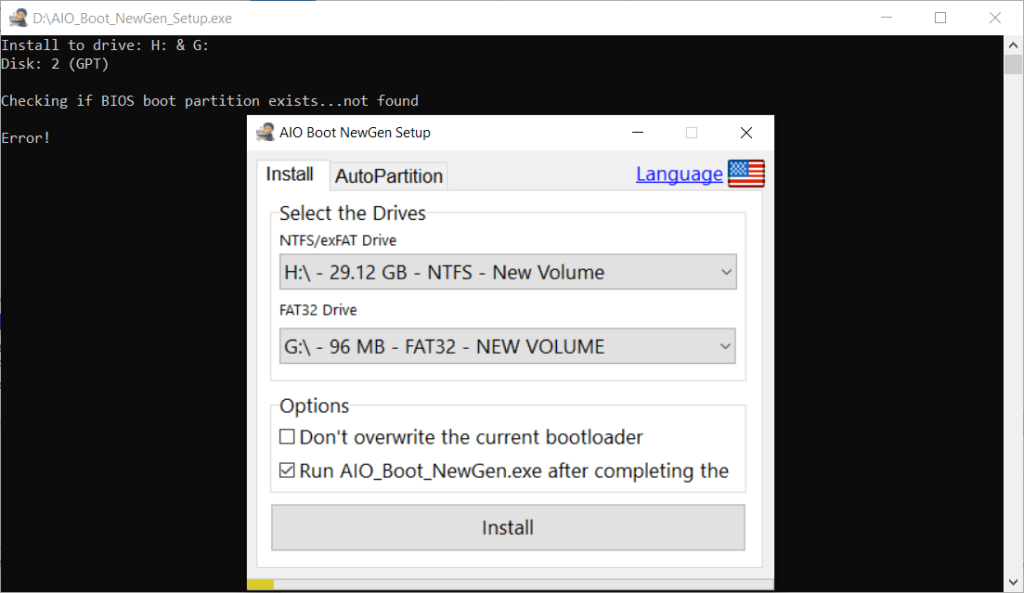Click the scroll-up arrow on the console scrollbar
The width and height of the screenshot is (1024, 593).
click(x=1012, y=44)
